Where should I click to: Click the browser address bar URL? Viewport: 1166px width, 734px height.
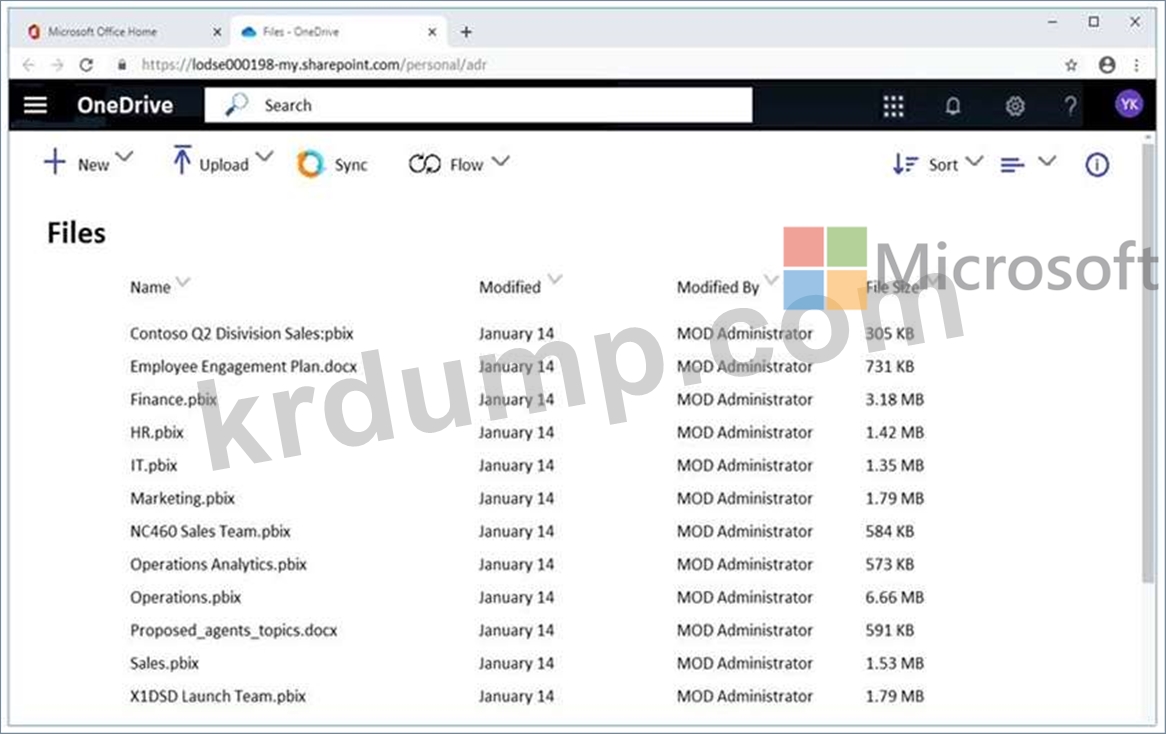(x=314, y=65)
